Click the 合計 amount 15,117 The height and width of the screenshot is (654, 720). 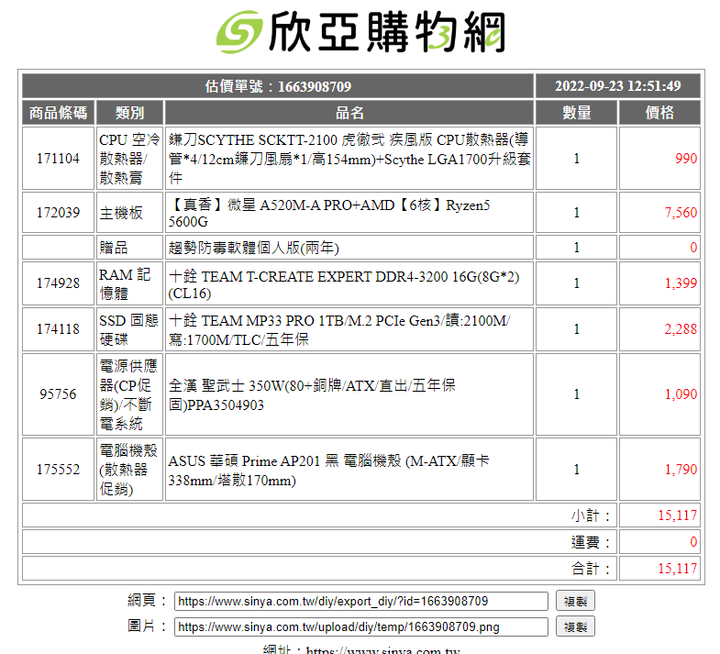(677, 569)
